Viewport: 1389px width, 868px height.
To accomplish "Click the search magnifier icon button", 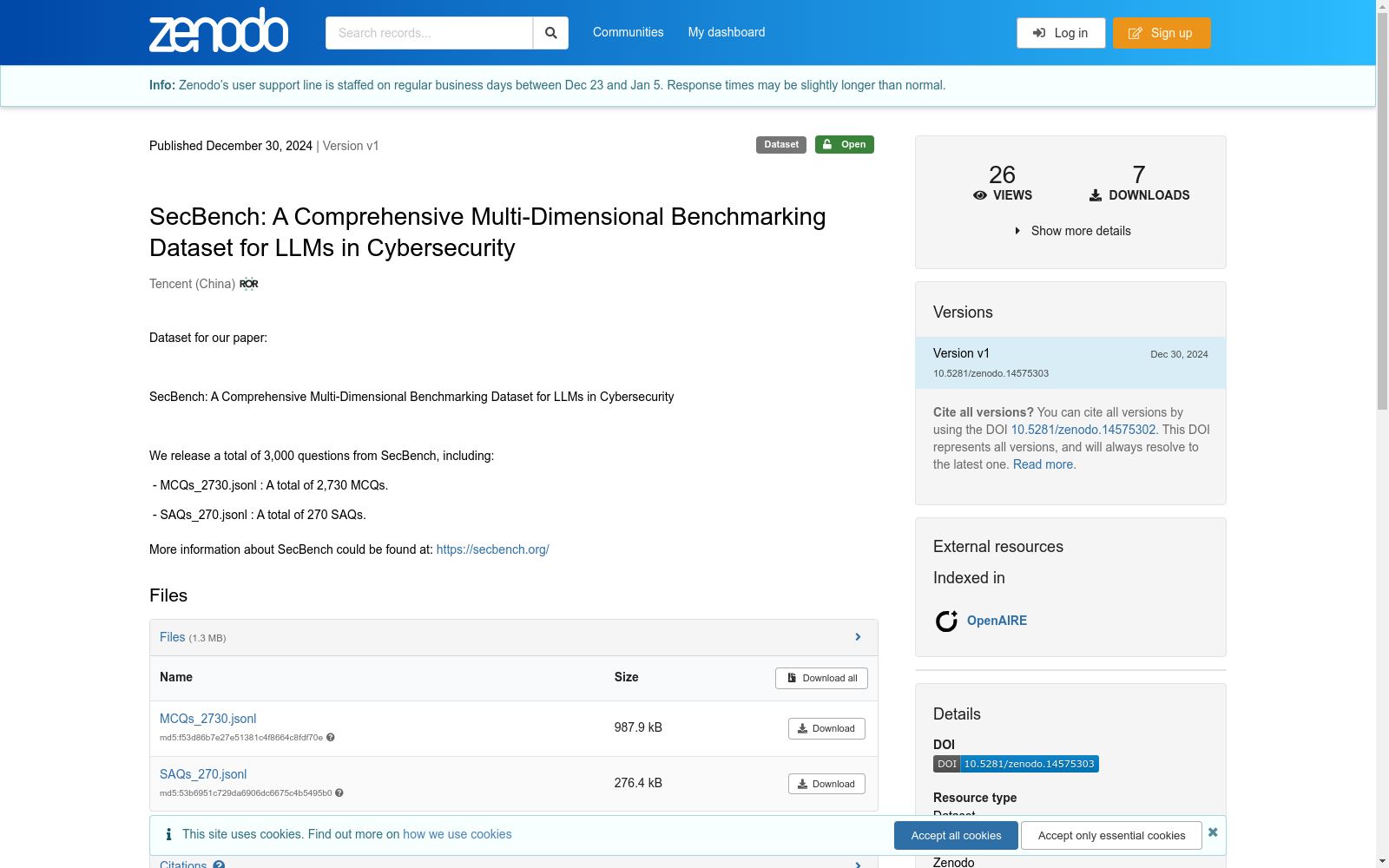I will click(550, 33).
